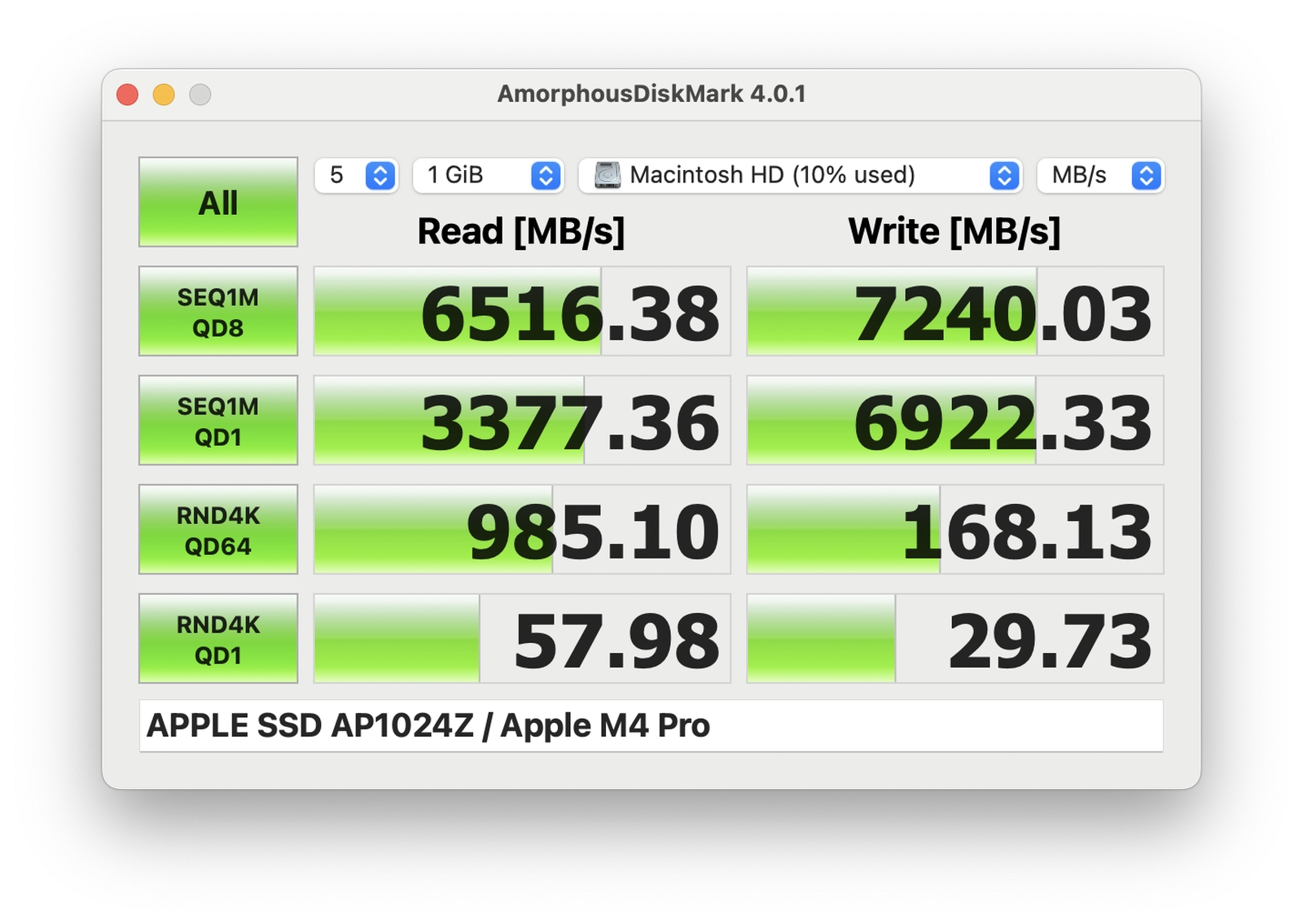Click the Macintosh HD disk icon
This screenshot has width=1303, height=924.
tap(608, 175)
